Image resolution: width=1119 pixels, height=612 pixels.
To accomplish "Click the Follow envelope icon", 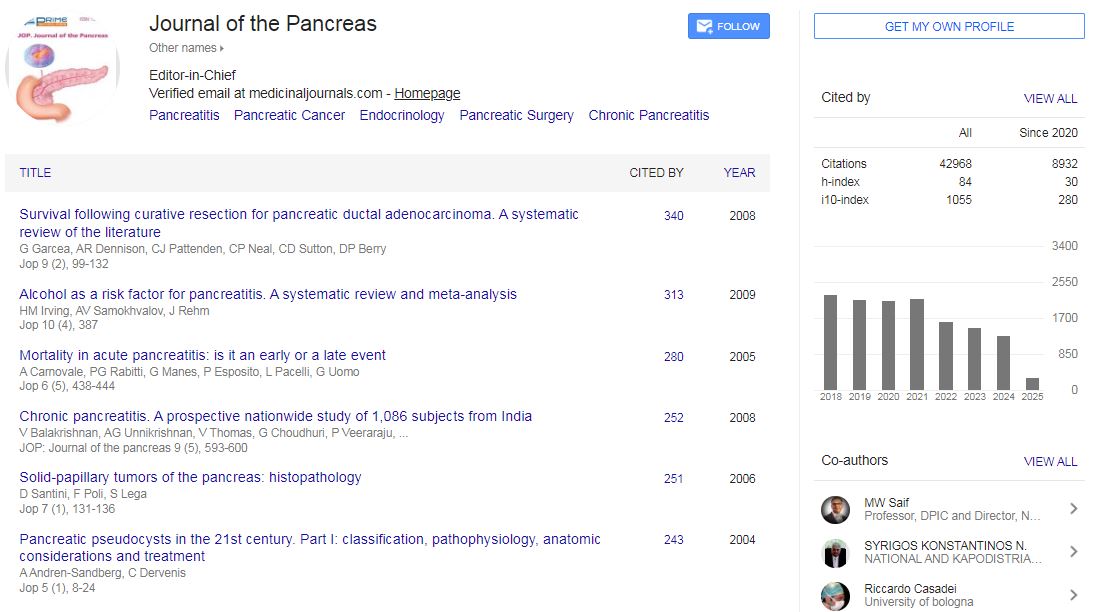I will click(x=706, y=26).
